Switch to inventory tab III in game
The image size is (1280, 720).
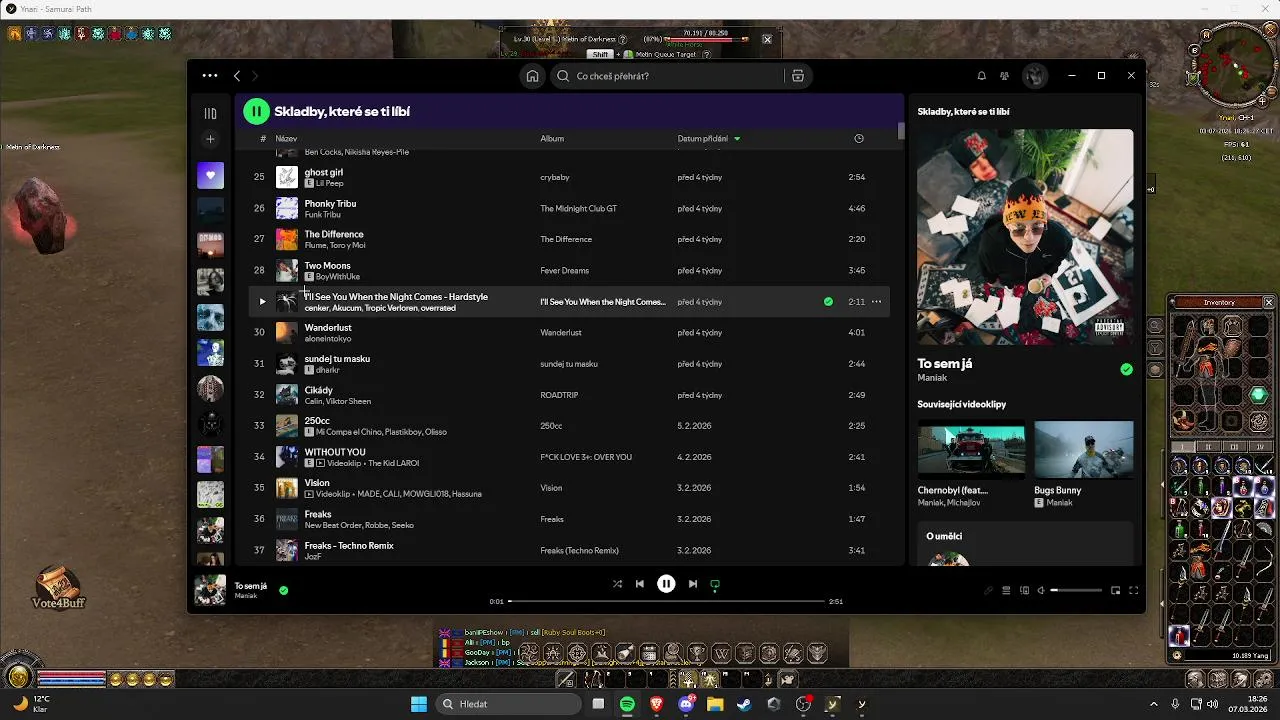tap(1234, 447)
